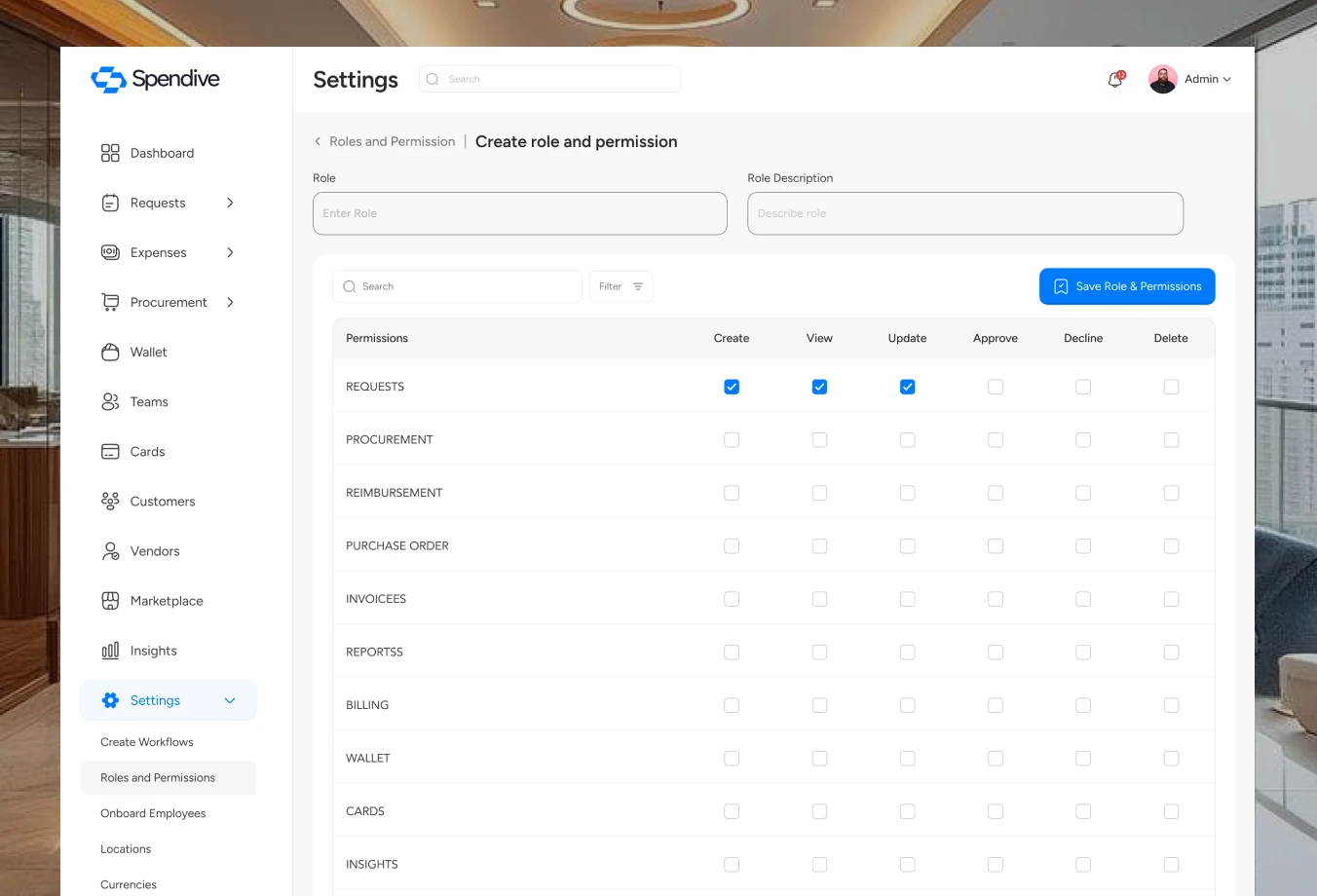1317x896 pixels.
Task: Click the Teams people icon
Action: pyautogui.click(x=110, y=401)
